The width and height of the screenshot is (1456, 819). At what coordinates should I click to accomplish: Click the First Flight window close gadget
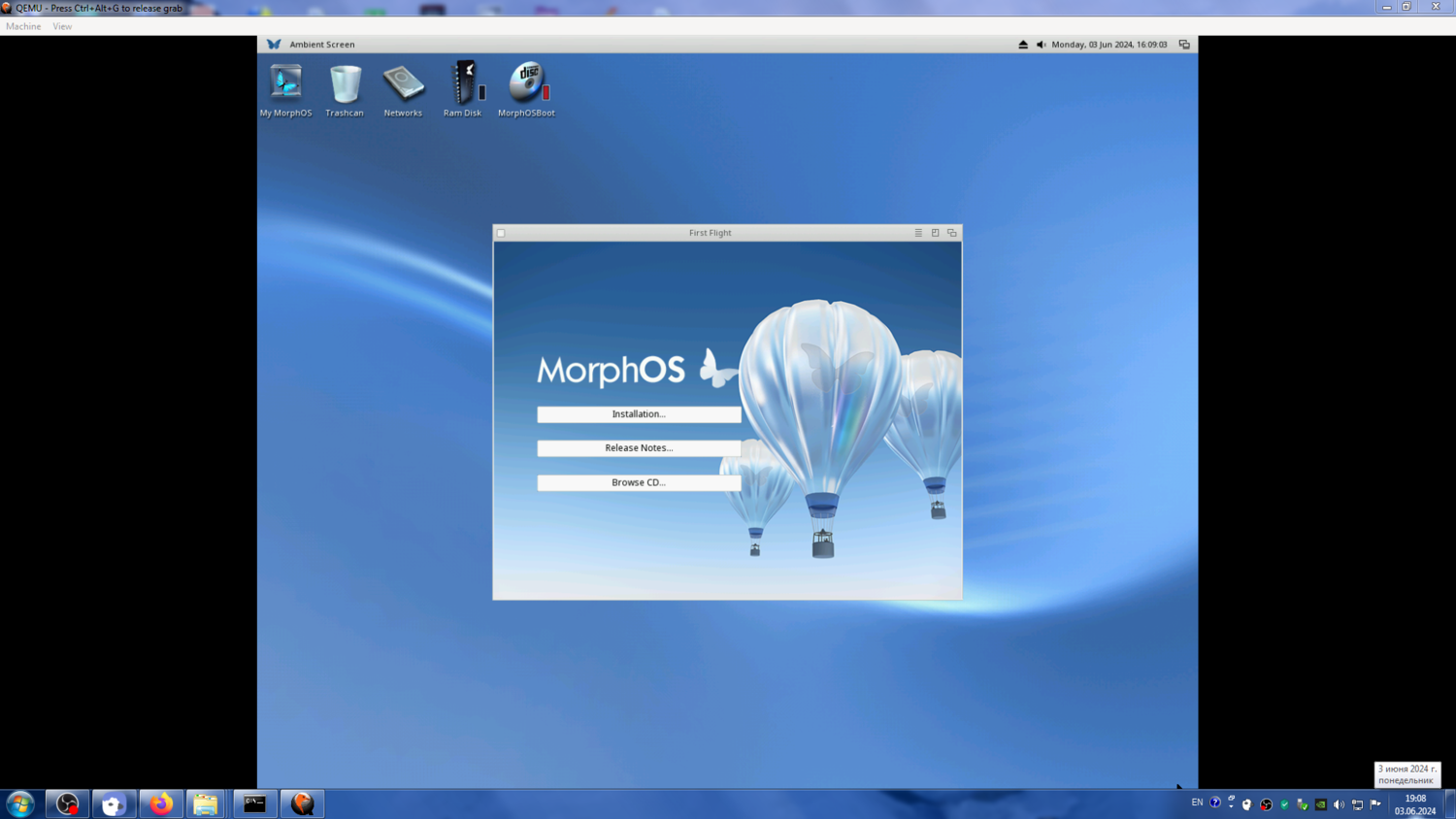coord(501,233)
